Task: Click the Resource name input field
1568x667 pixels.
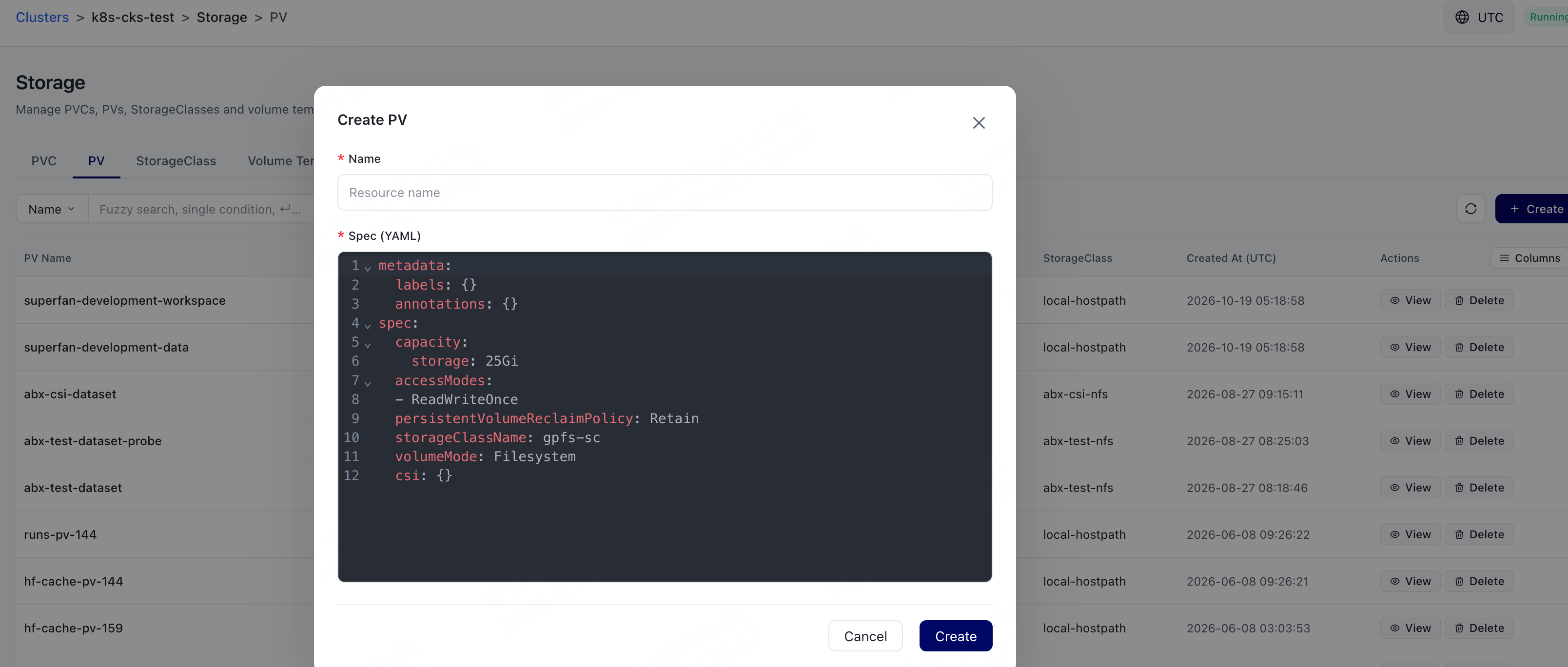Action: (x=665, y=192)
